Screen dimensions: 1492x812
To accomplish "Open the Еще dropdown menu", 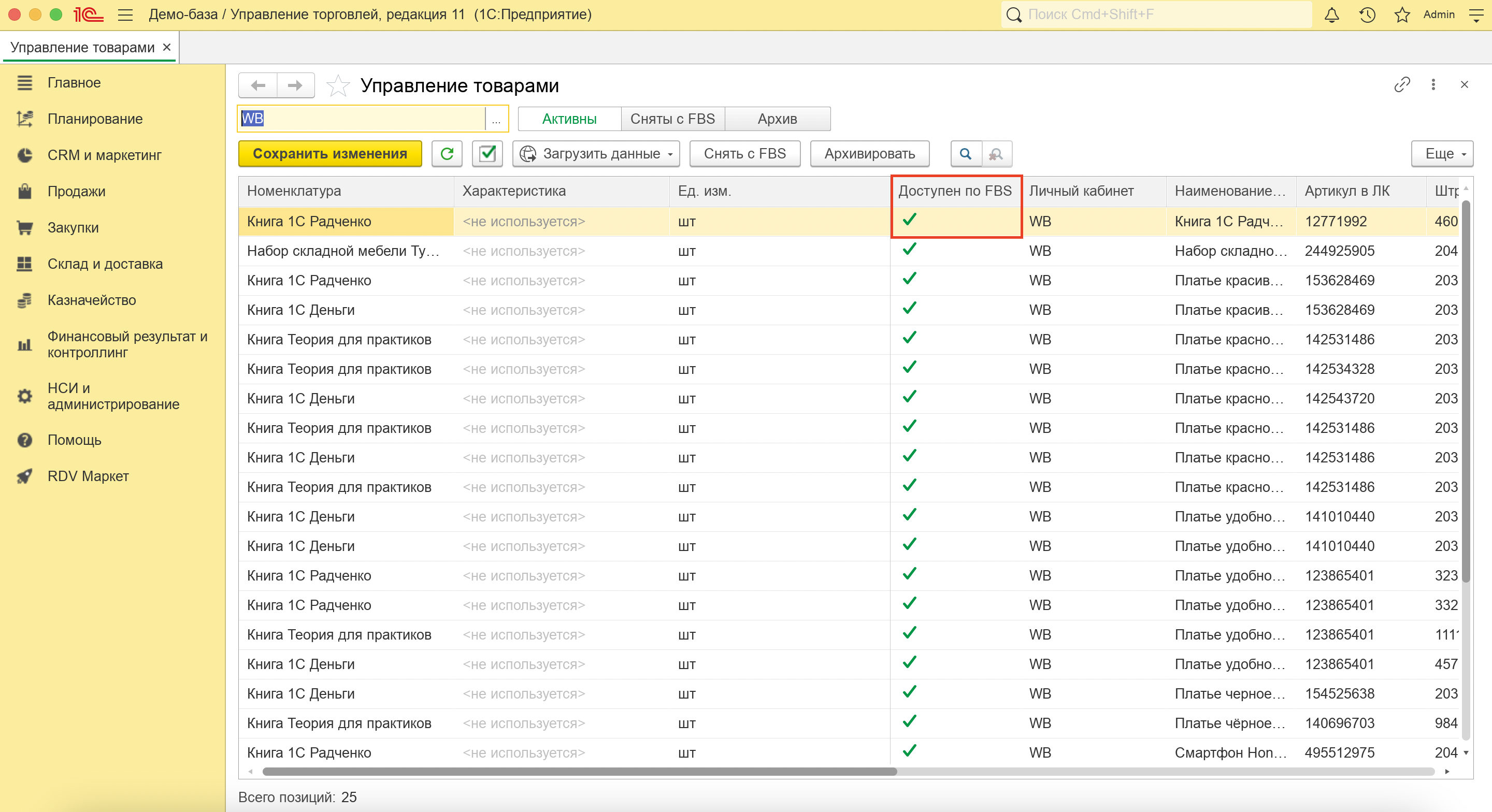I will (1442, 153).
